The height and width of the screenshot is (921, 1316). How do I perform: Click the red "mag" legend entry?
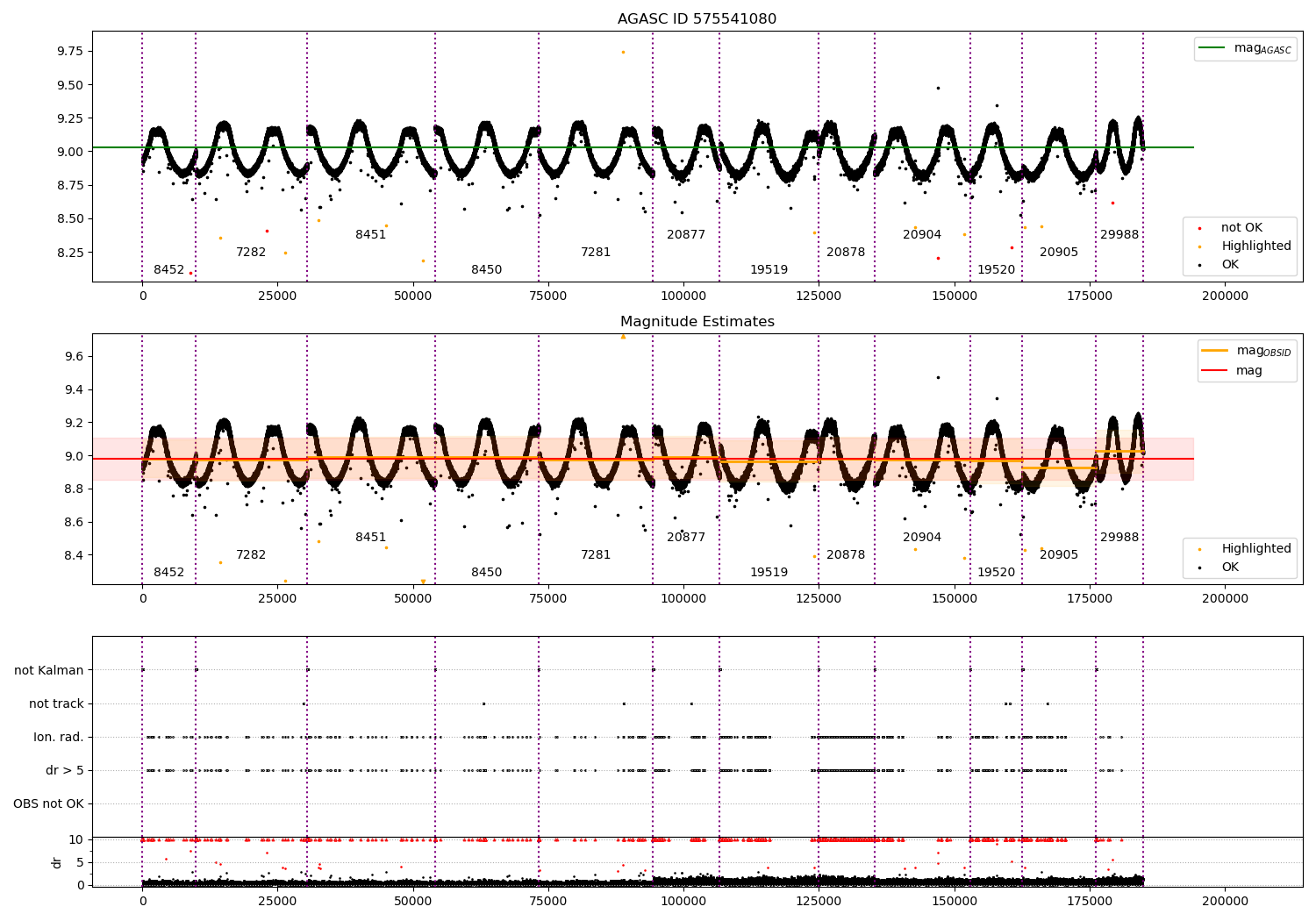[x=1232, y=370]
